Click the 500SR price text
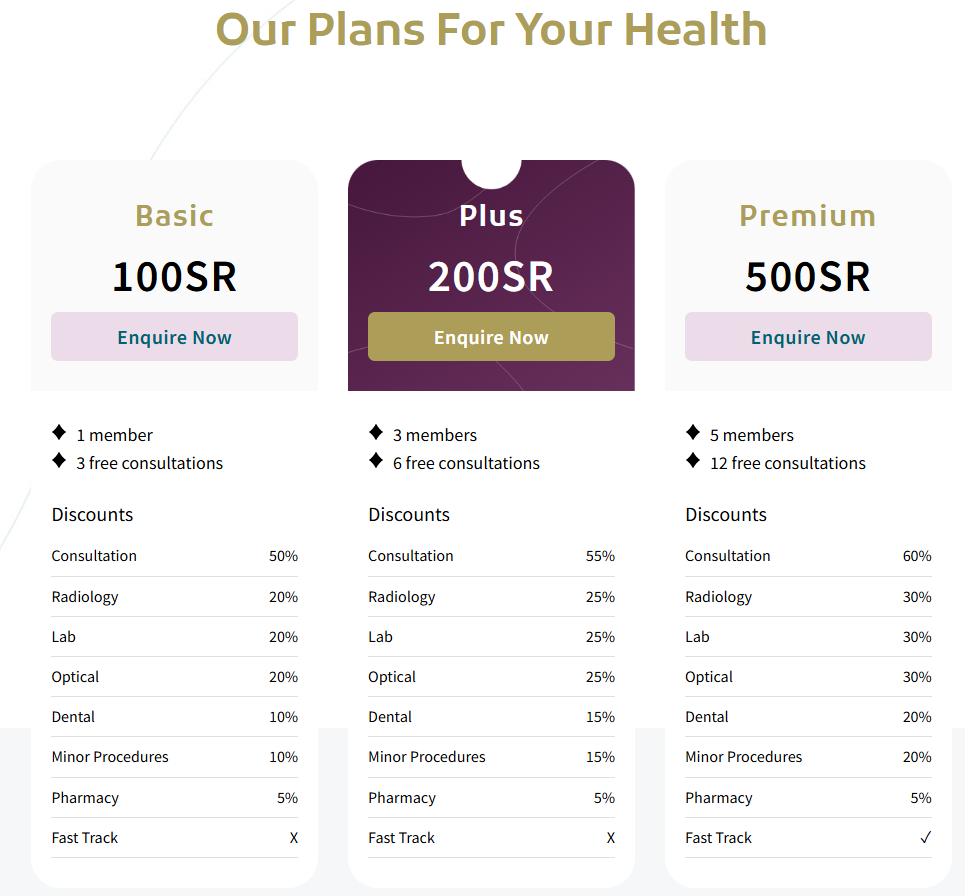 point(807,276)
